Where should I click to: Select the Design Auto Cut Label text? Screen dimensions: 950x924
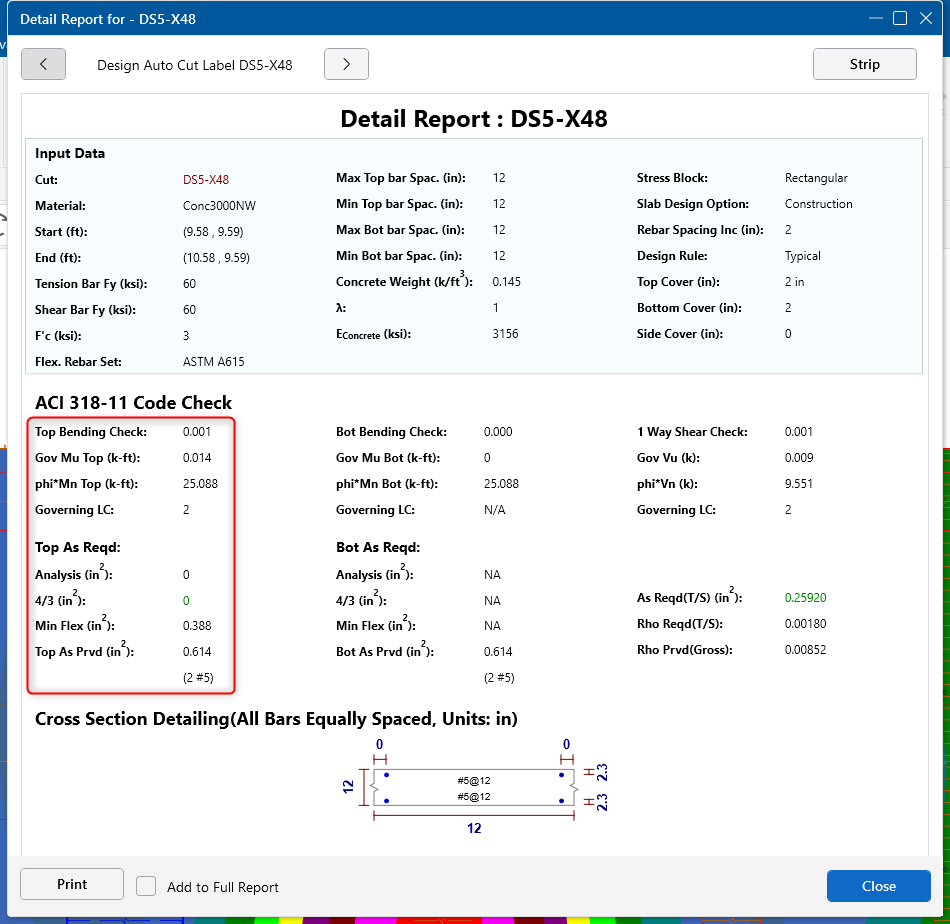tap(194, 65)
